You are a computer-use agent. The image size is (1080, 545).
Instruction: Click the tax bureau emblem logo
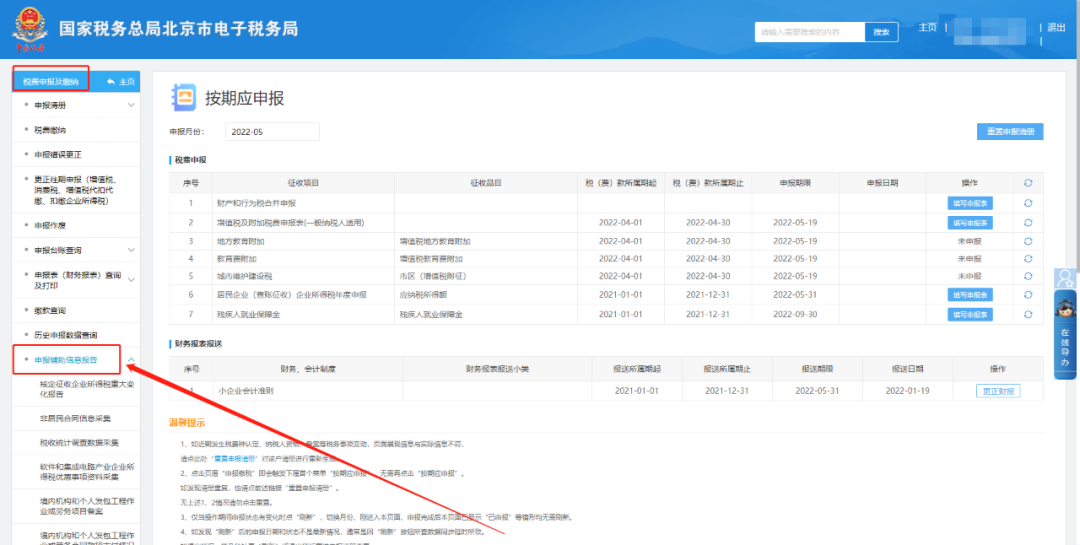[x=30, y=29]
